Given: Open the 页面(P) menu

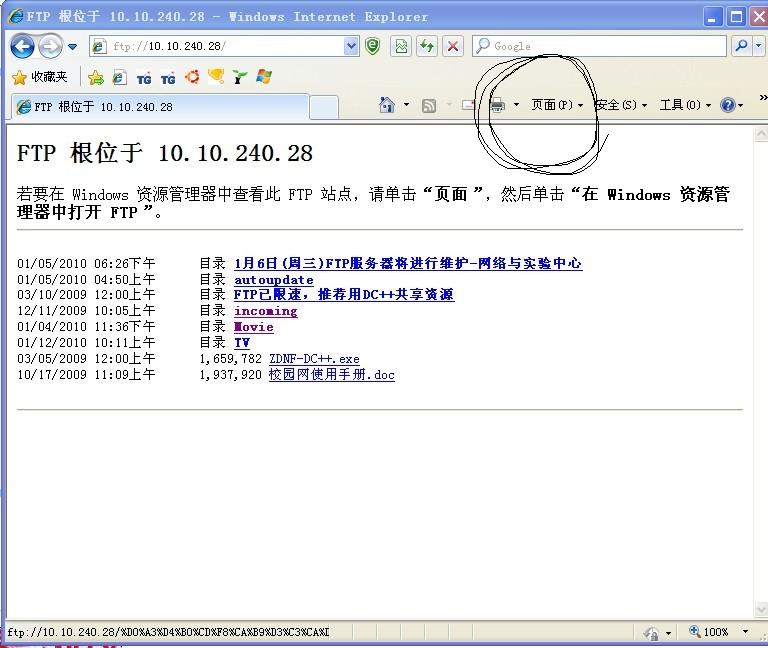Looking at the screenshot, I should click(557, 105).
